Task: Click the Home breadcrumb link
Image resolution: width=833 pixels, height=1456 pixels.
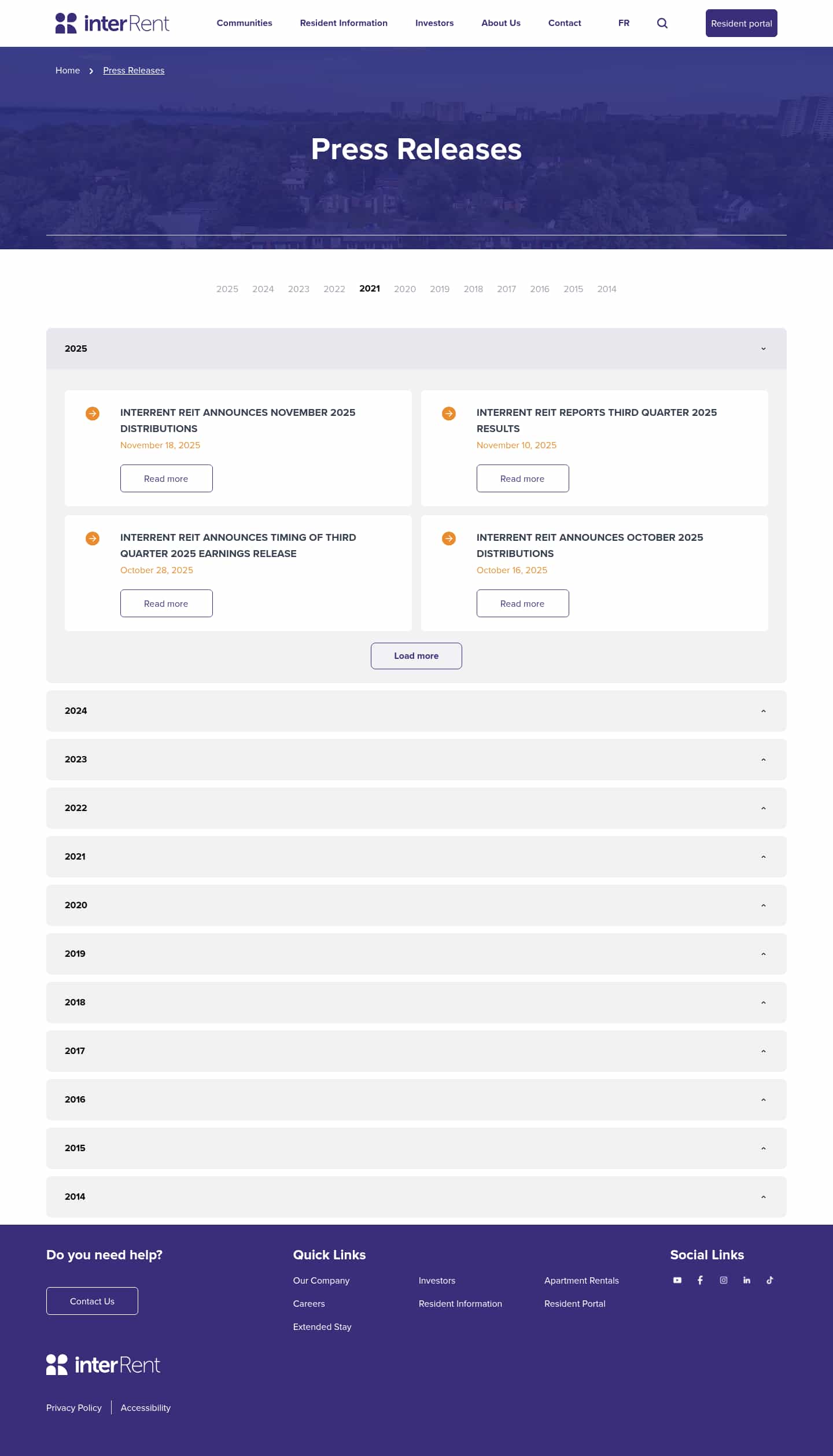Action: point(68,71)
